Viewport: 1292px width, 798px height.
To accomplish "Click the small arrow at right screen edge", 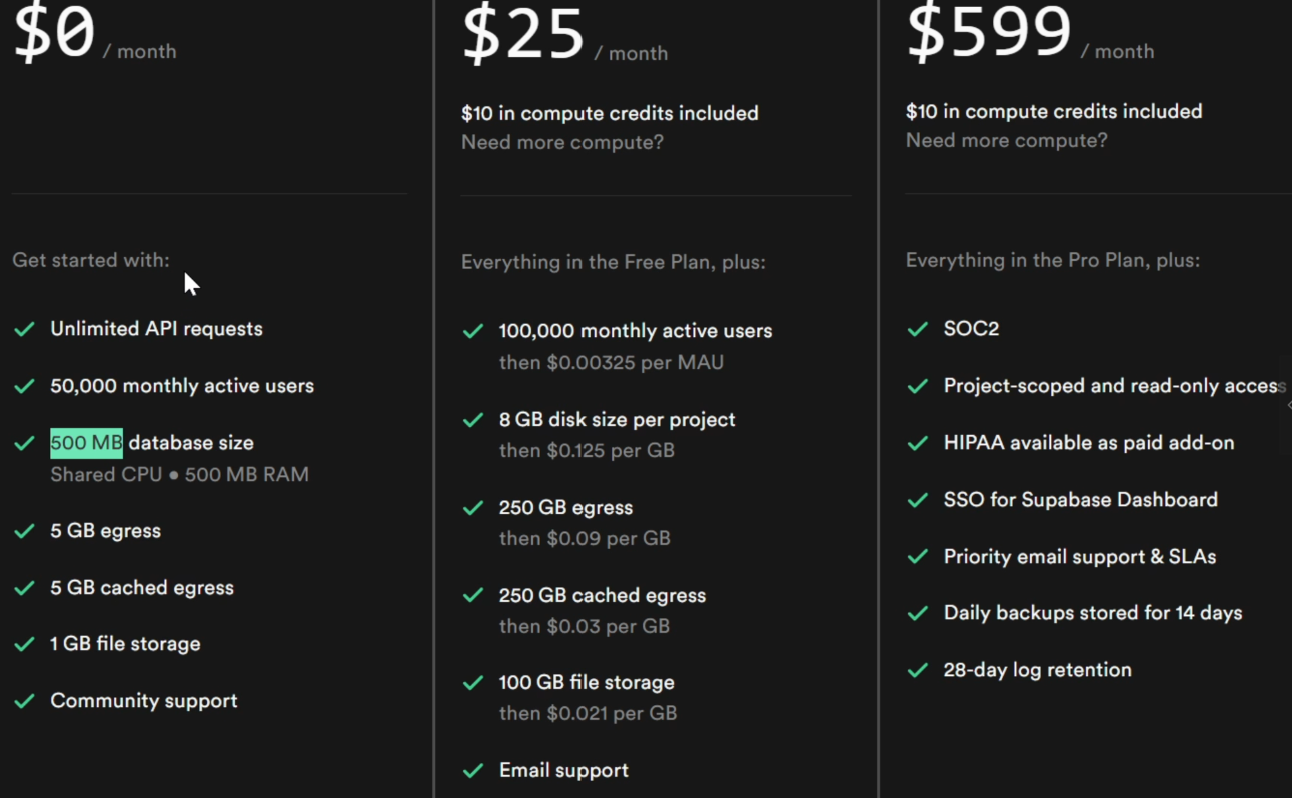I will pyautogui.click(x=1288, y=405).
